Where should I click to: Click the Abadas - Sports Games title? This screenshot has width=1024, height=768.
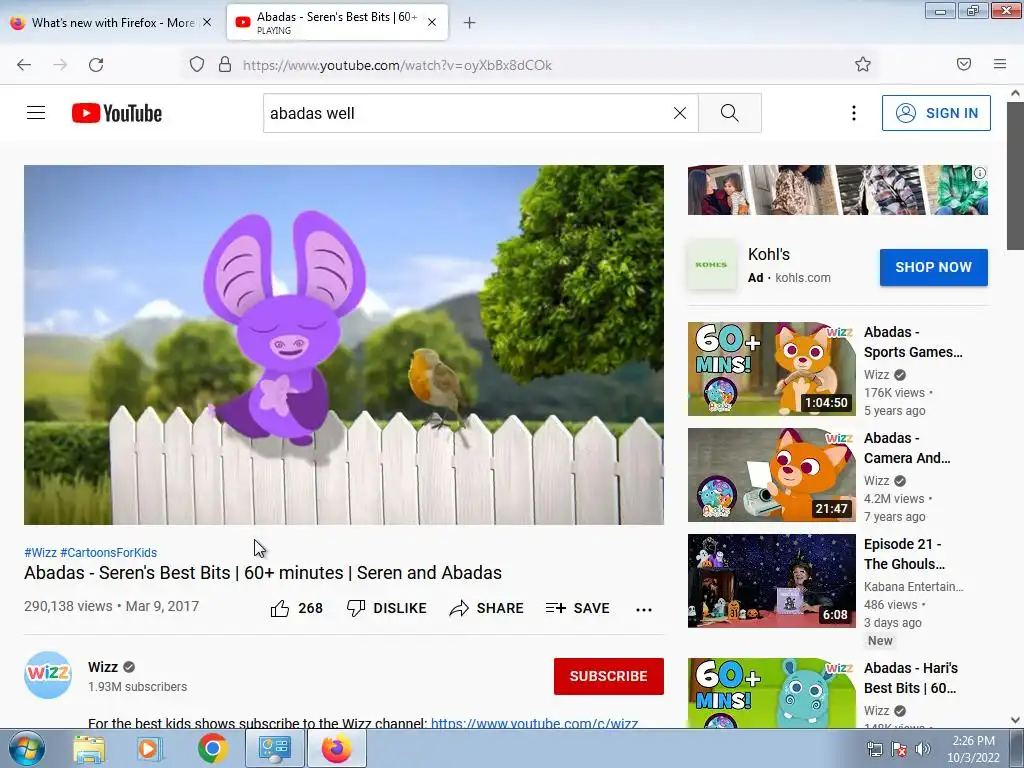pyautogui.click(x=913, y=342)
